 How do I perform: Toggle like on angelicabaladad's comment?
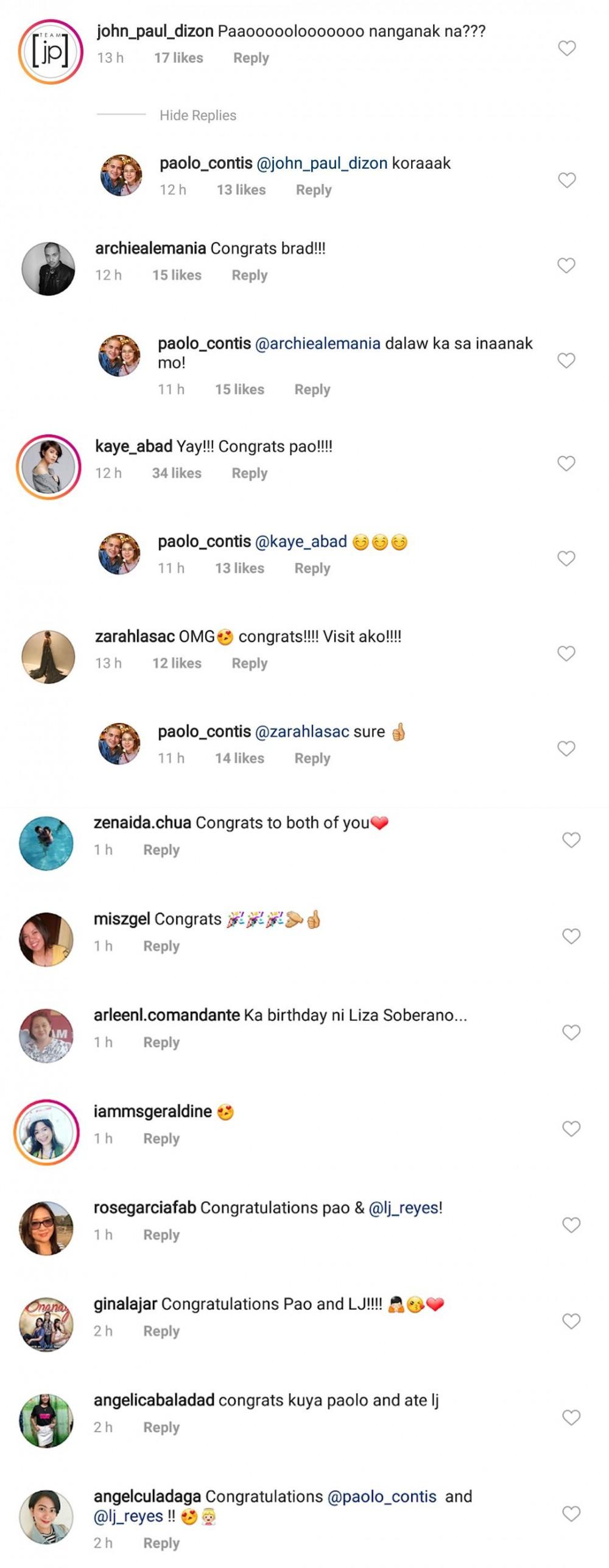coord(571,1418)
